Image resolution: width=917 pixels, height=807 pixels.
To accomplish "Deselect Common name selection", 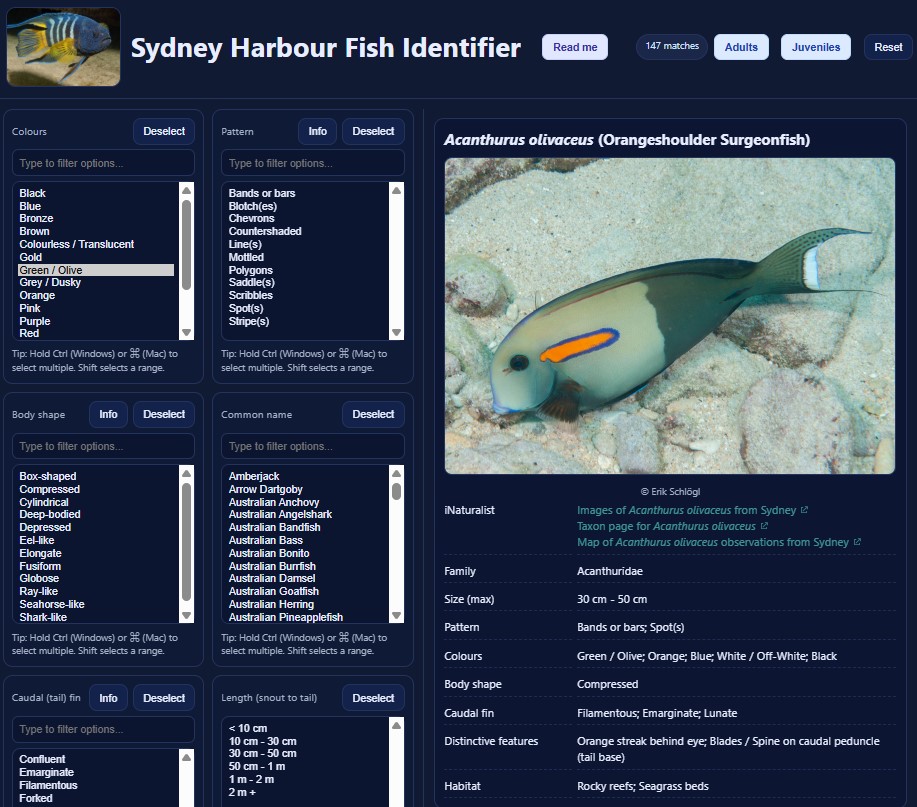I will (x=373, y=414).
